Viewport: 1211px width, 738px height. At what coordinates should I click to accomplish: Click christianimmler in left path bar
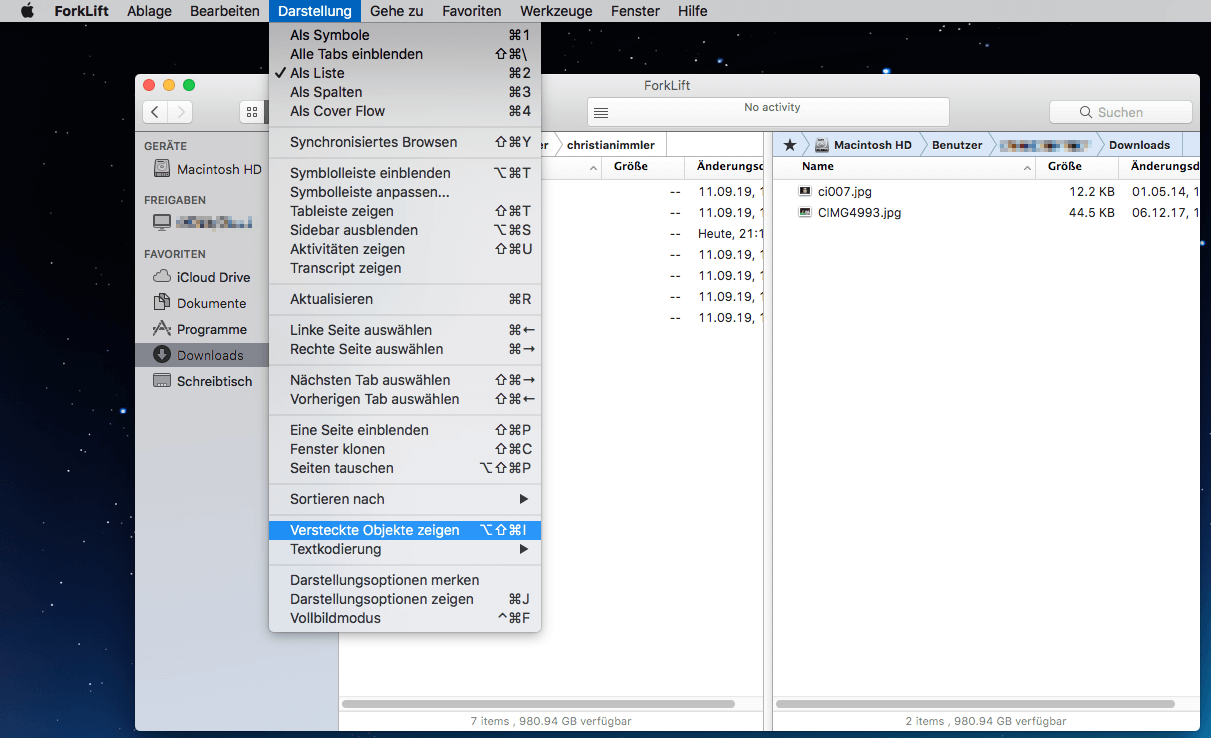tap(610, 145)
